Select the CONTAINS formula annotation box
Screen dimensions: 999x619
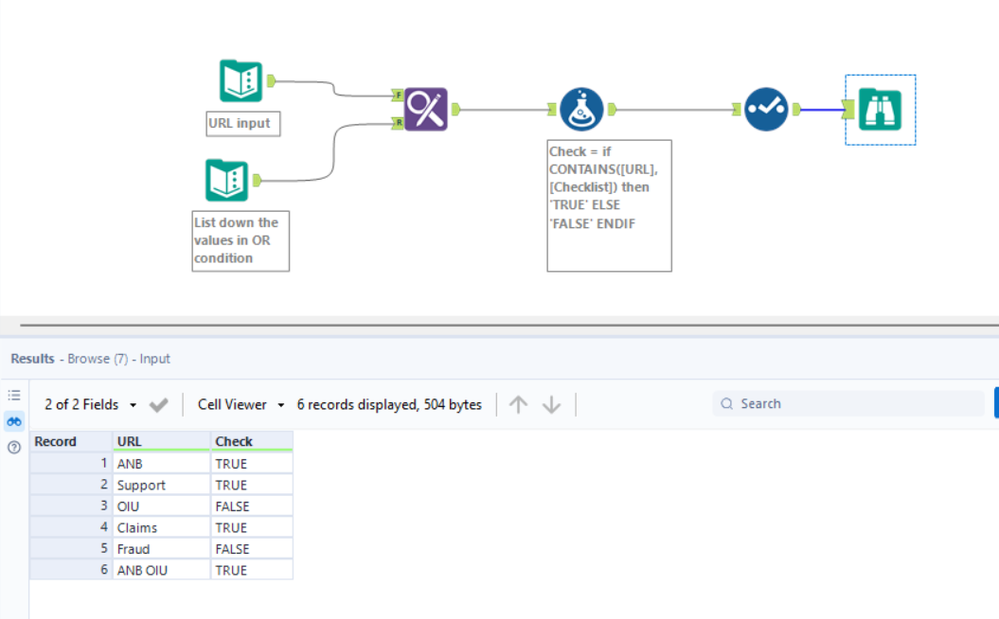point(609,206)
